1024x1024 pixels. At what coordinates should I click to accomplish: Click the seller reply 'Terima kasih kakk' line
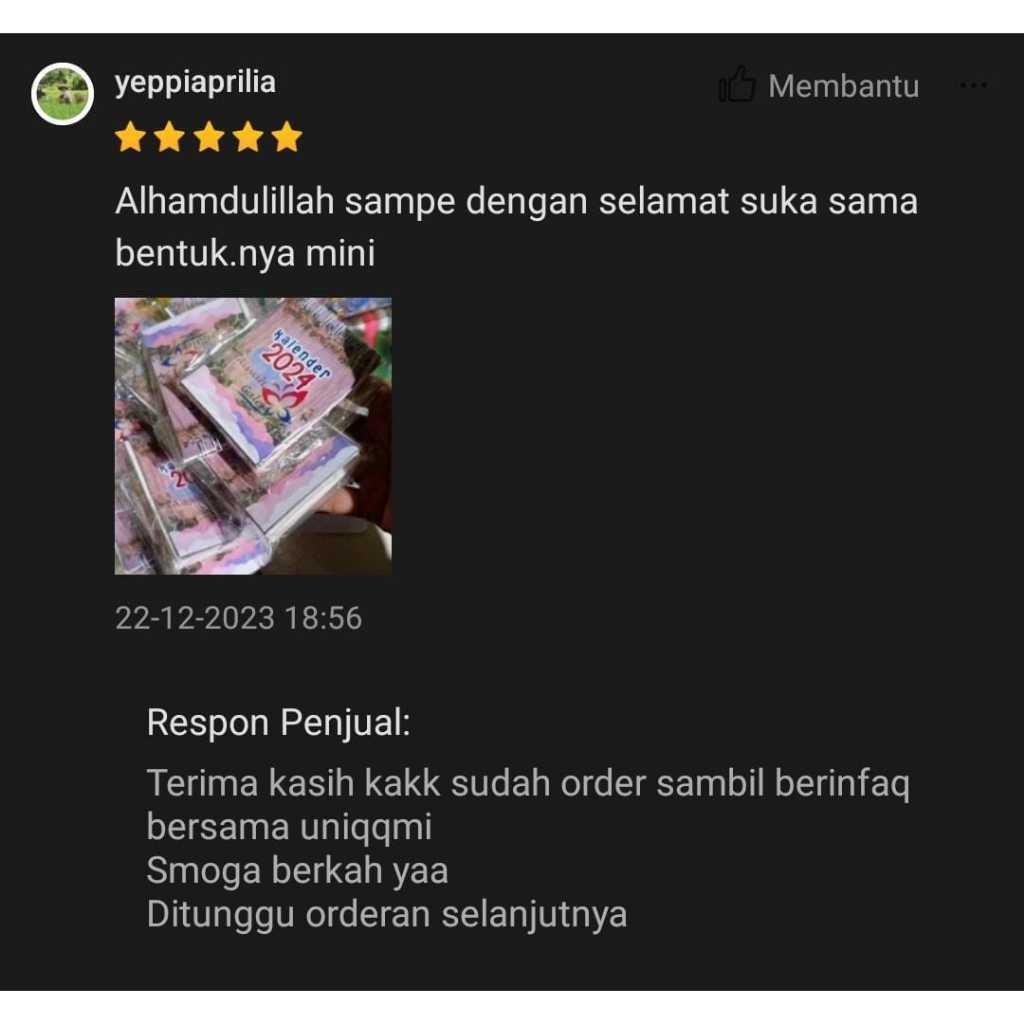528,783
